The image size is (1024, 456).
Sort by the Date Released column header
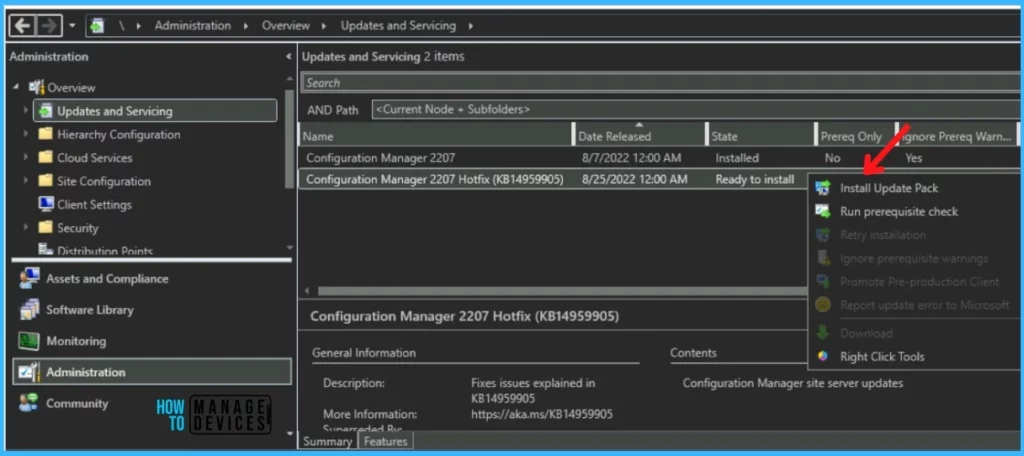[x=639, y=136]
